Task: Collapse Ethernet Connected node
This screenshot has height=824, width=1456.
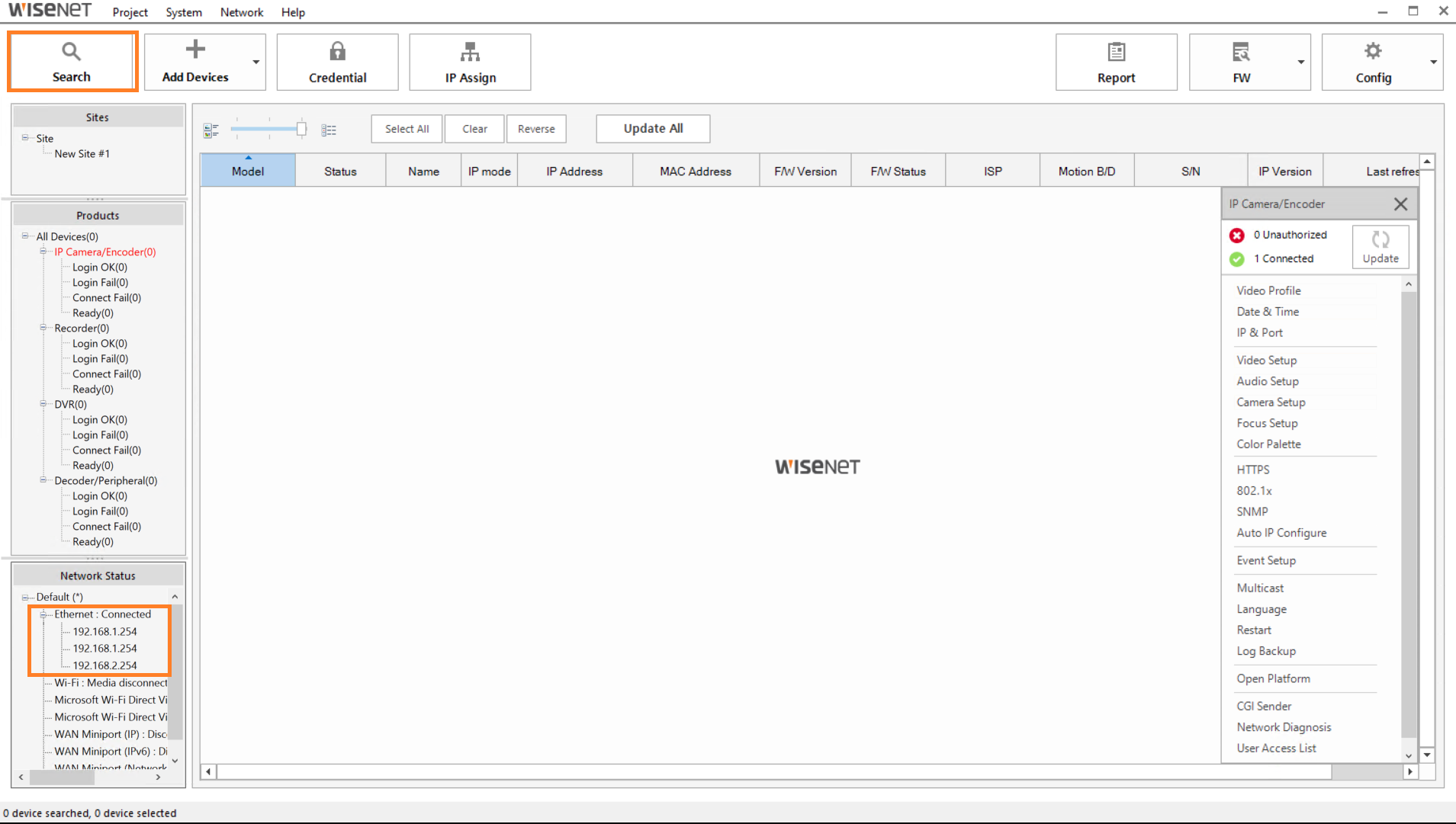Action: pos(43,614)
